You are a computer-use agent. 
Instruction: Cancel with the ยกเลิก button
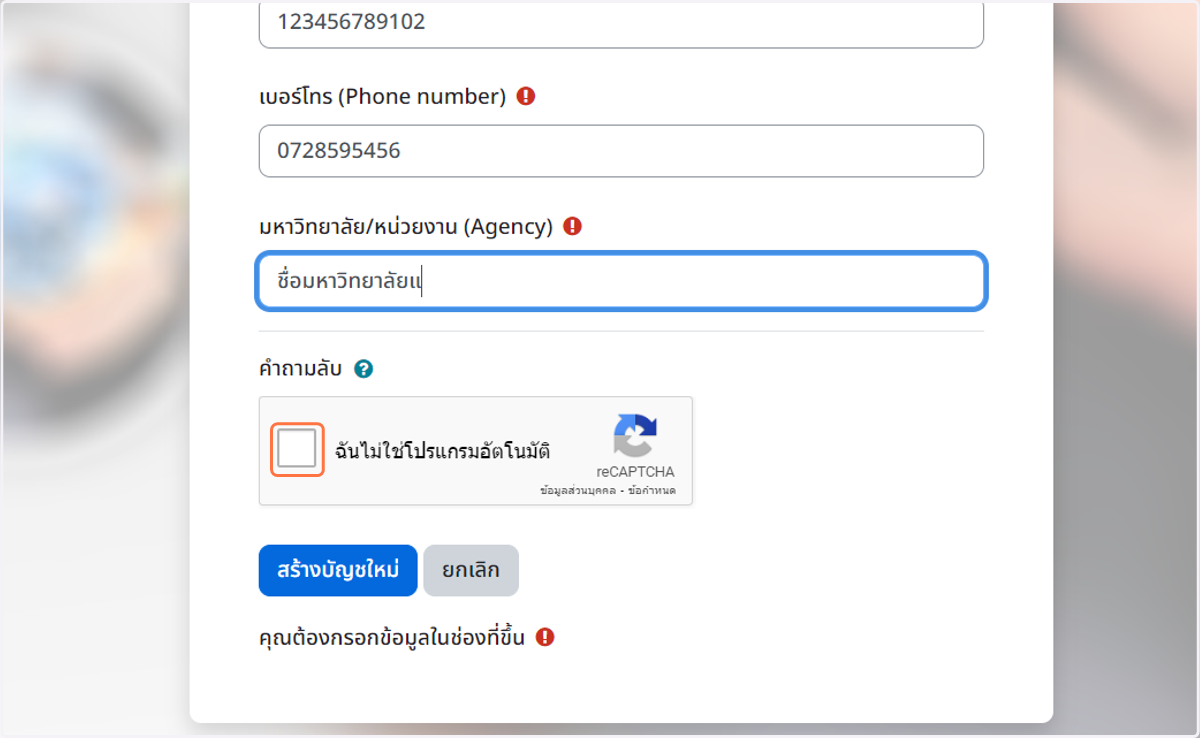[471, 570]
